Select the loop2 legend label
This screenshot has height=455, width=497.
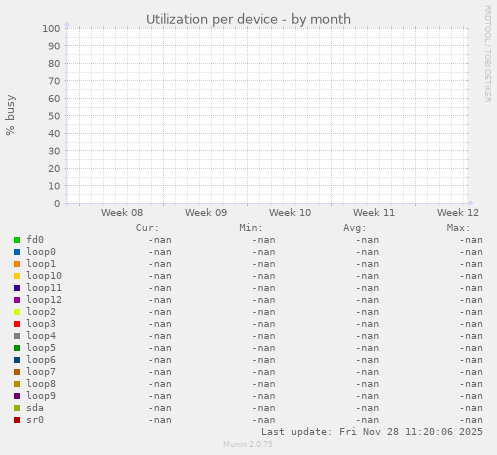41,312
